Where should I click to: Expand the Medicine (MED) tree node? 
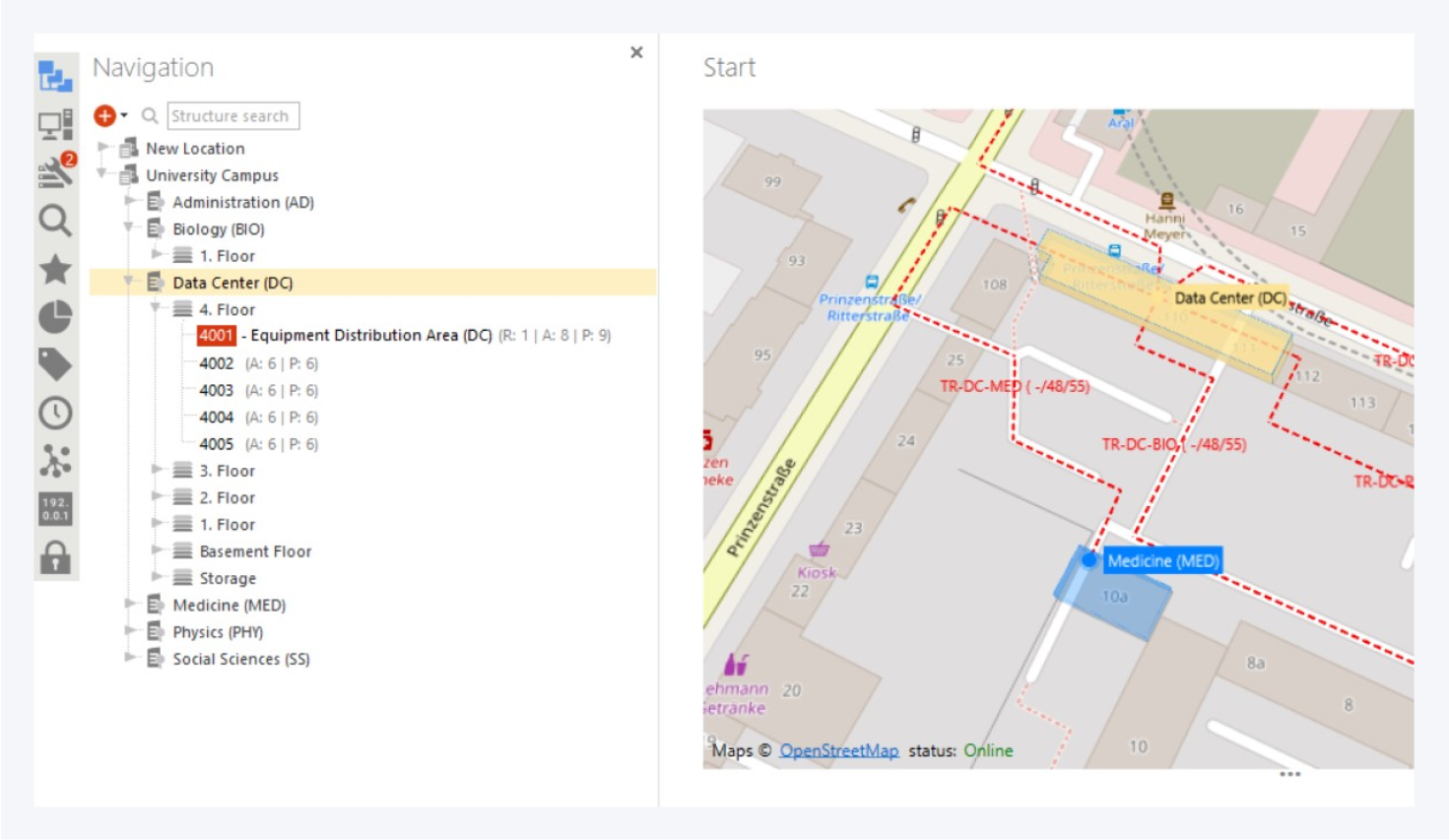pos(129,605)
